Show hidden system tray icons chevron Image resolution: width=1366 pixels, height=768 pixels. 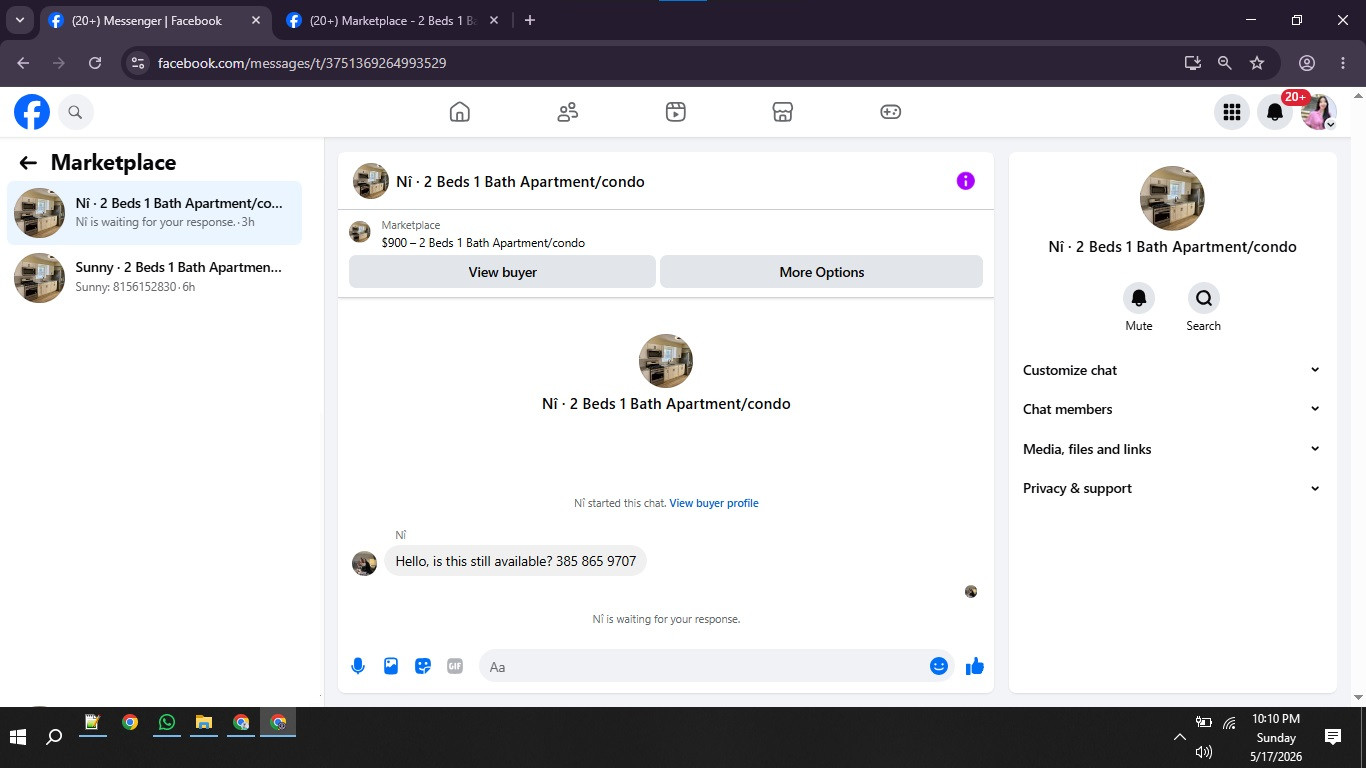point(1180,737)
